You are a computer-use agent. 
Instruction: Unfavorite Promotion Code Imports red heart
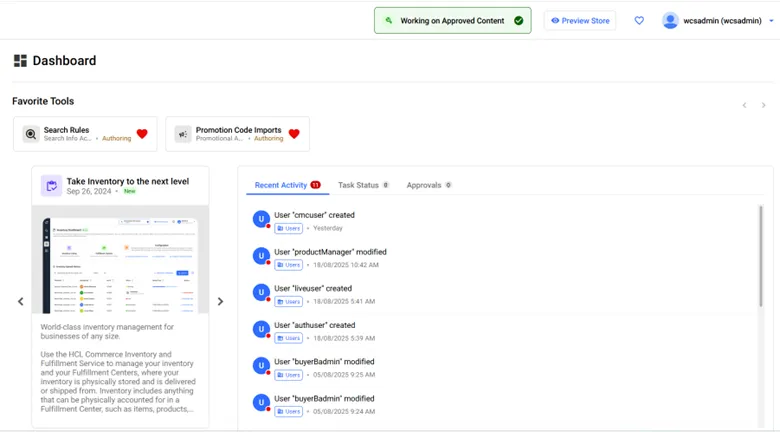point(294,134)
